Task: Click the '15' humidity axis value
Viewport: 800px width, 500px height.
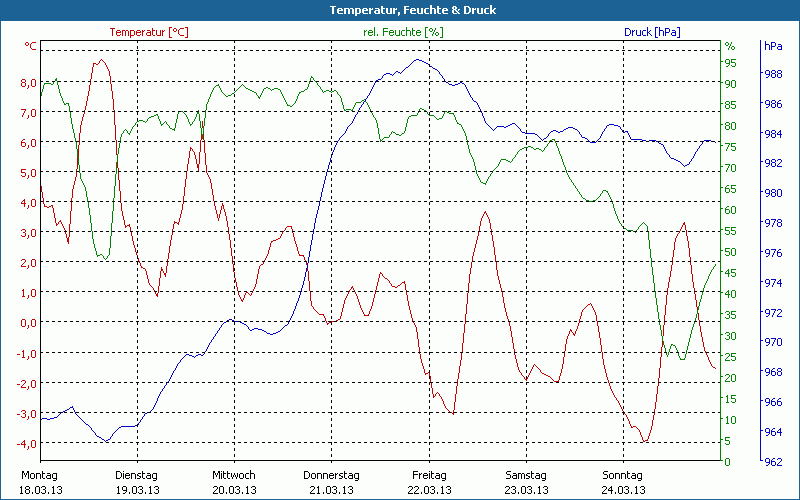Action: pos(731,399)
